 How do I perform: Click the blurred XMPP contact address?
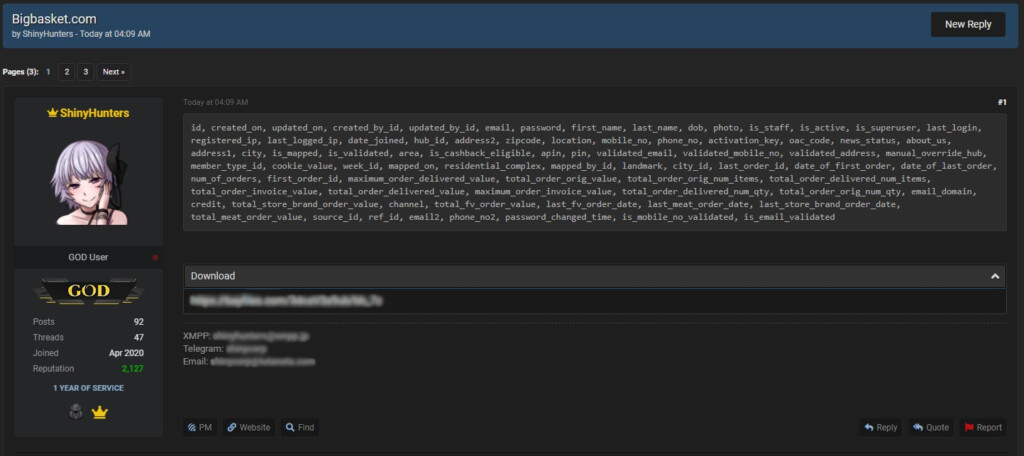(261, 336)
